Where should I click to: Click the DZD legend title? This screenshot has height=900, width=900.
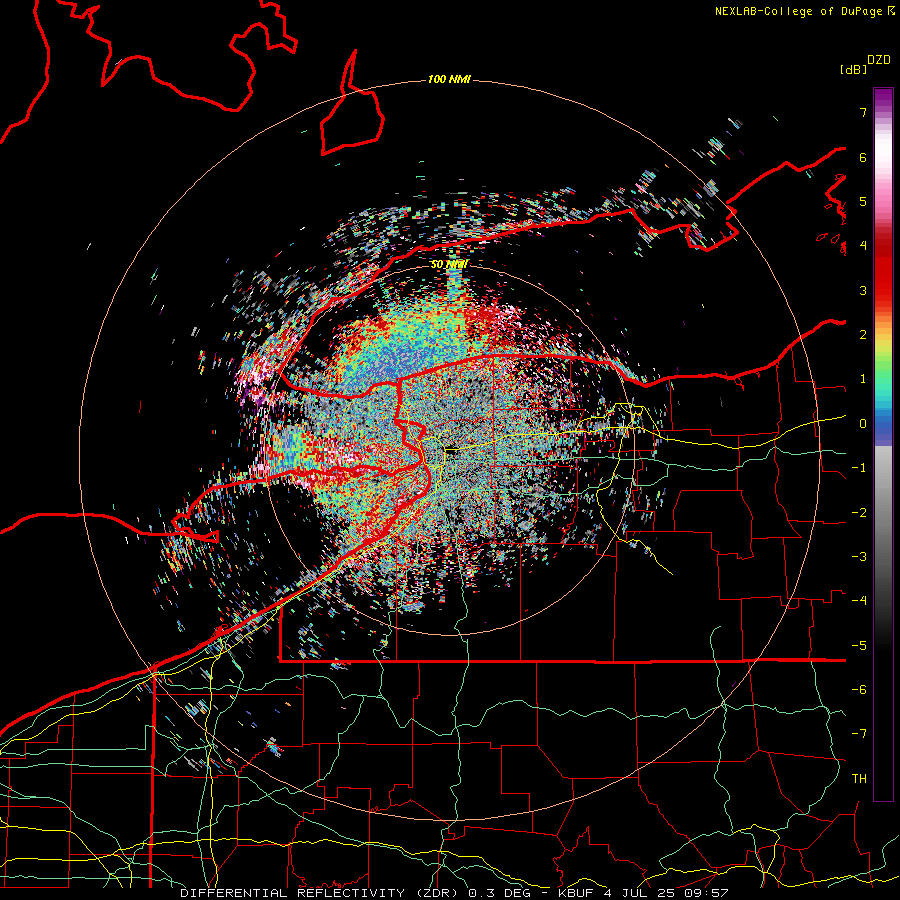[879, 60]
